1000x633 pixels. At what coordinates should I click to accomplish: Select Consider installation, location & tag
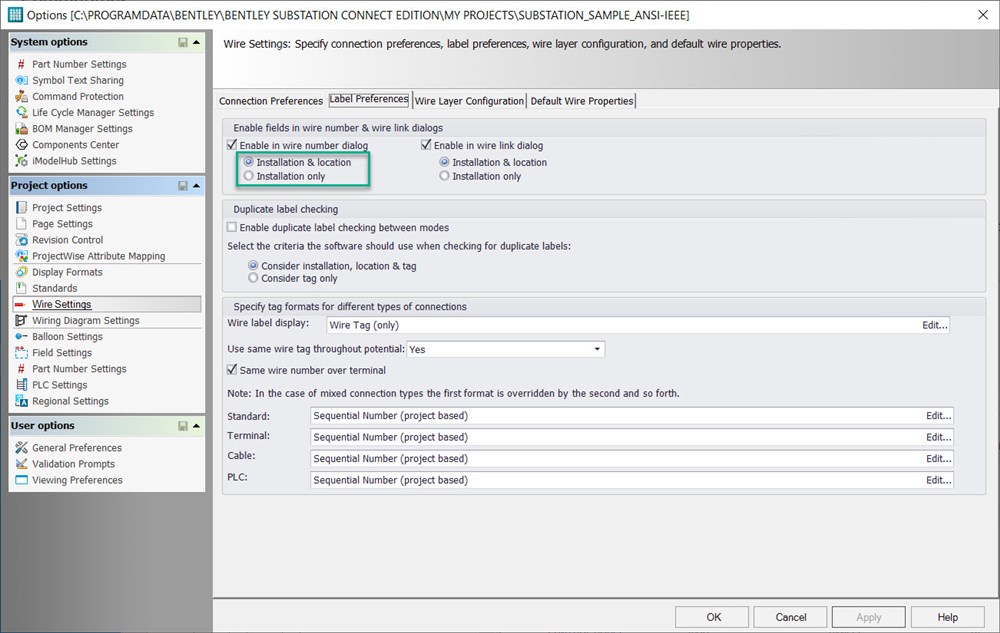(x=253, y=265)
